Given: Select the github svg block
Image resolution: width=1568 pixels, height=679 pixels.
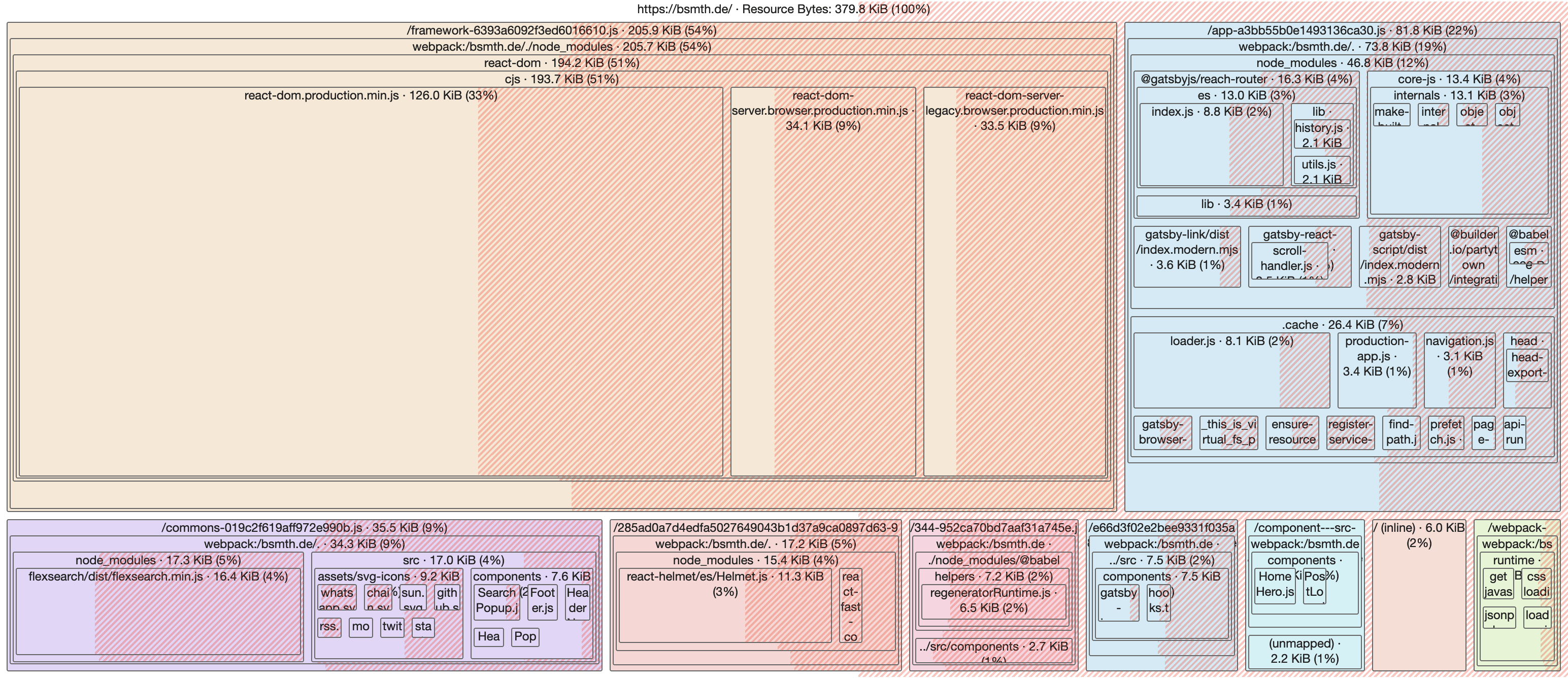Looking at the screenshot, I should (x=447, y=597).
